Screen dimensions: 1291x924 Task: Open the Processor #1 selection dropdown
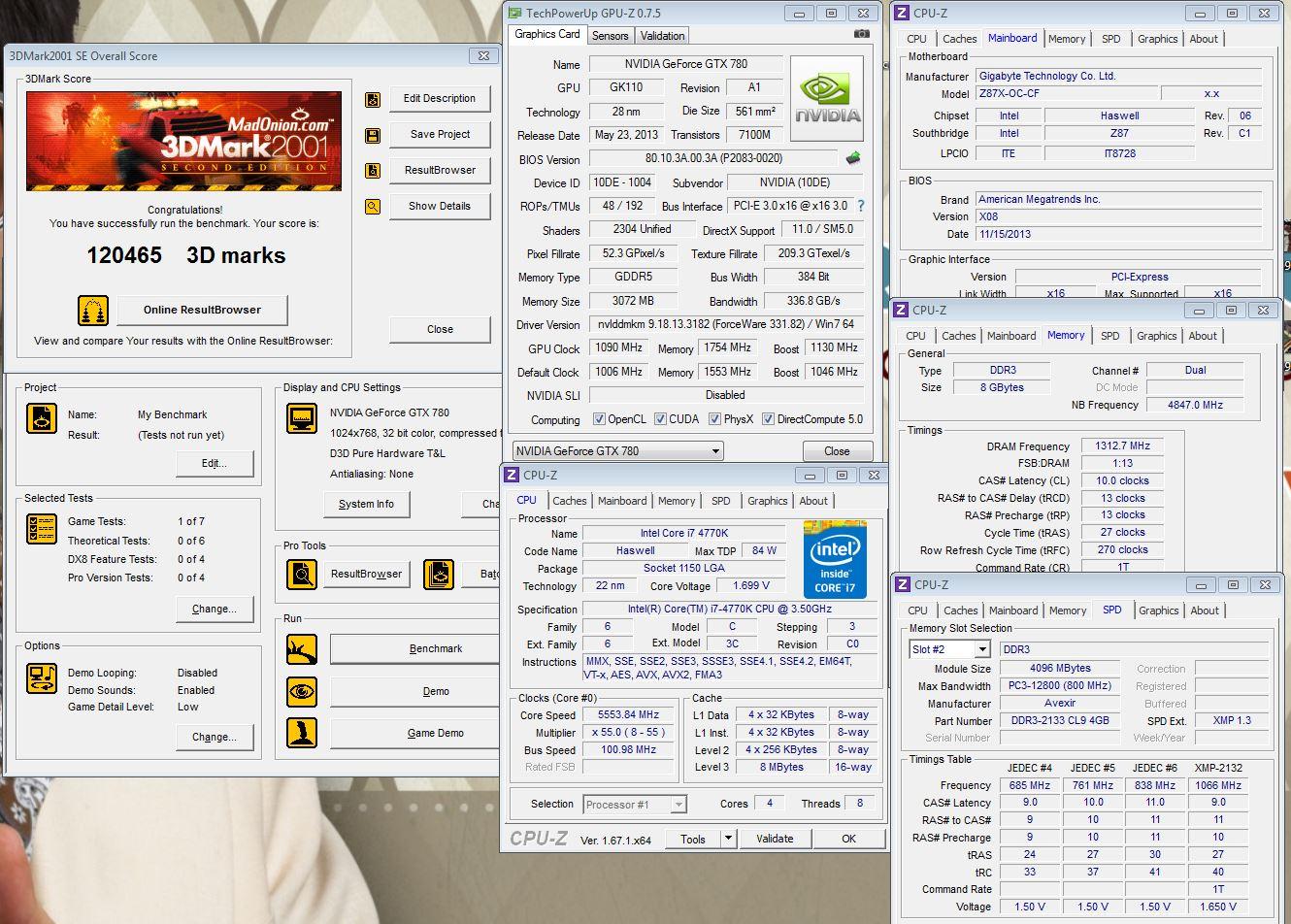(x=635, y=805)
